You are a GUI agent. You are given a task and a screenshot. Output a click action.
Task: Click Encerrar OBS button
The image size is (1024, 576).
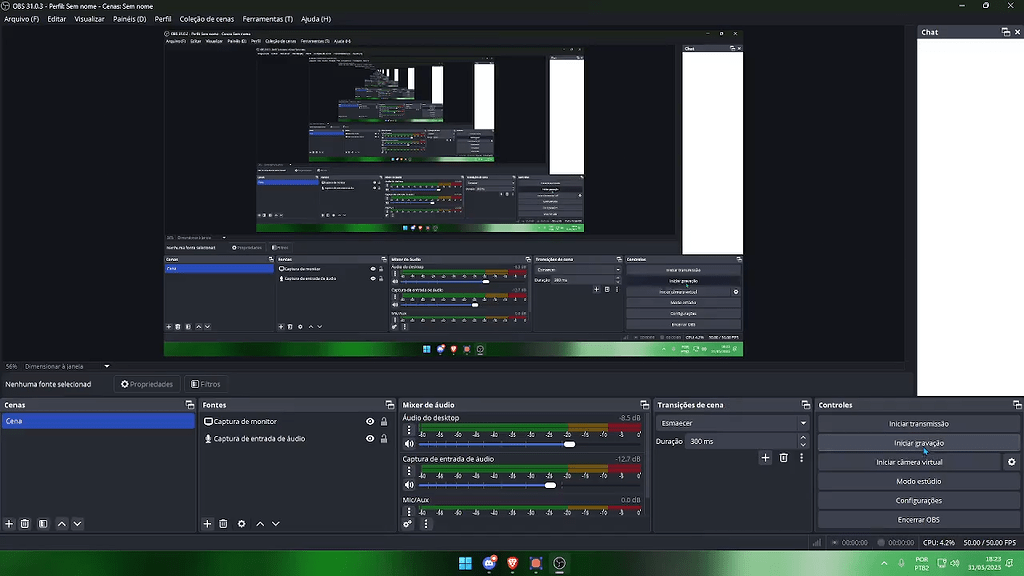(x=918, y=520)
